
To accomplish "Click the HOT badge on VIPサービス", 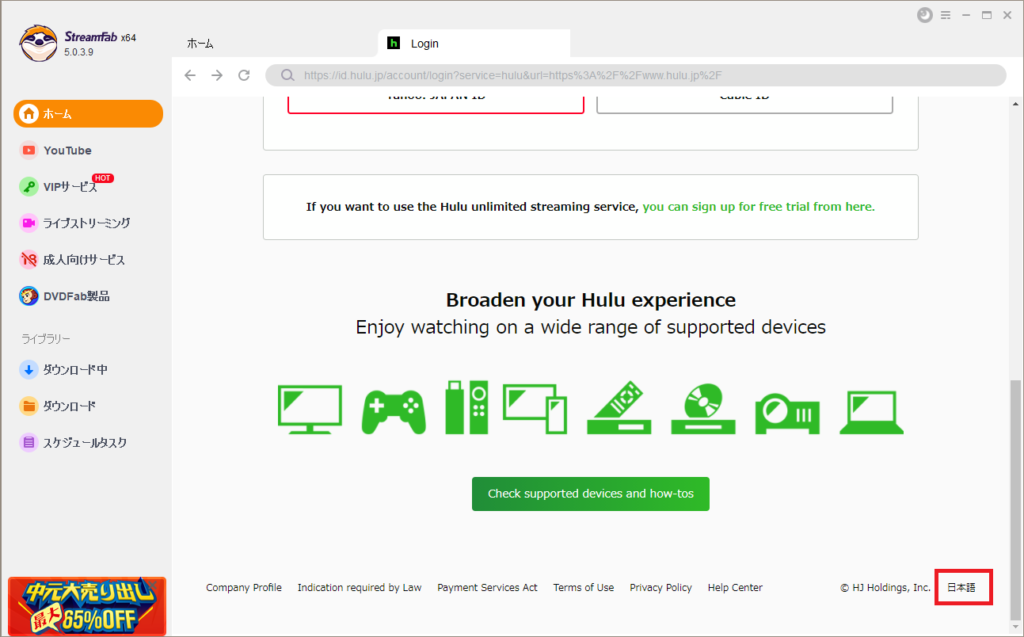I will click(x=103, y=178).
